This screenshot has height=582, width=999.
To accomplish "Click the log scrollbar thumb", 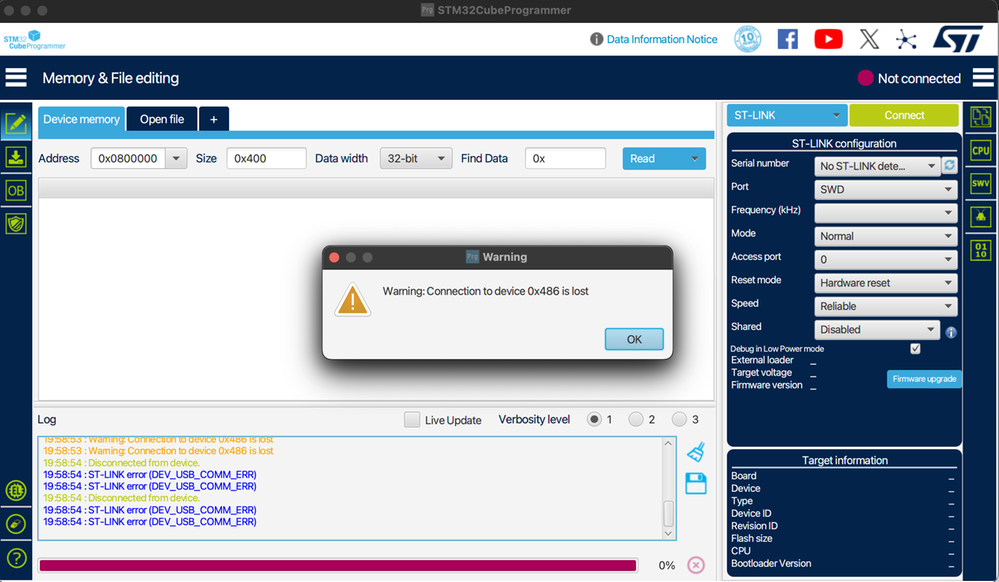I will [x=668, y=513].
